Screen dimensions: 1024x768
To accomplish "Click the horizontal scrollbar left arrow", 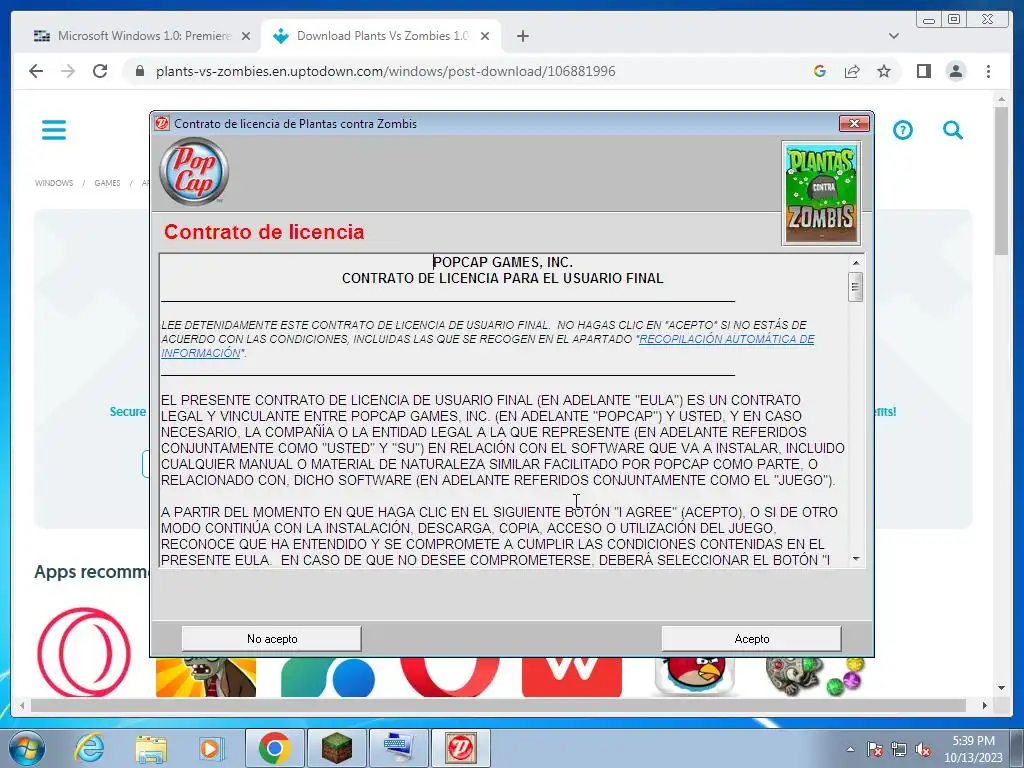I will coord(23,705).
